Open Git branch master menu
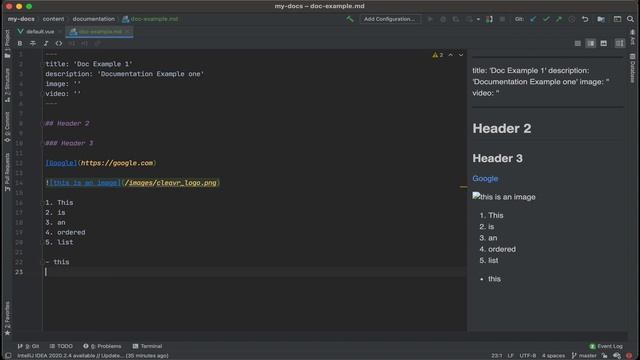640x360 pixels. (584, 356)
